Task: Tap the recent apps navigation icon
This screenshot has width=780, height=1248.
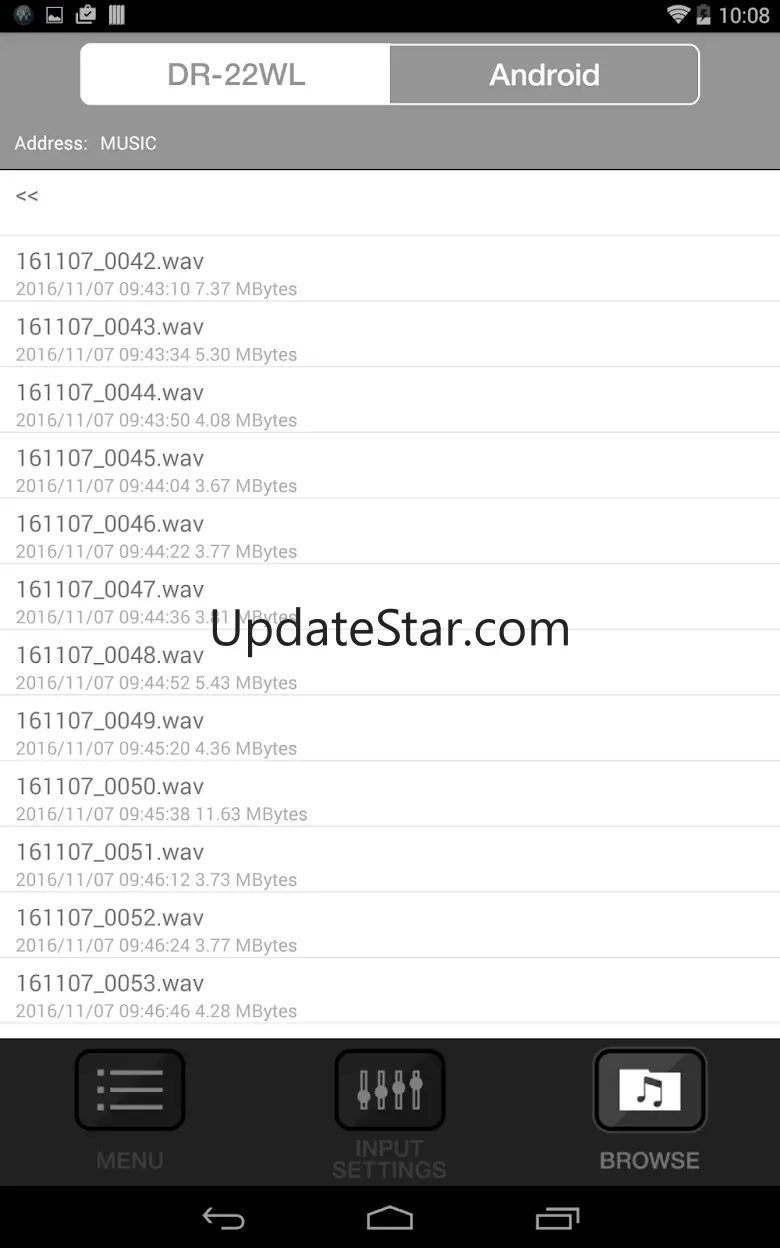Action: pos(557,1217)
